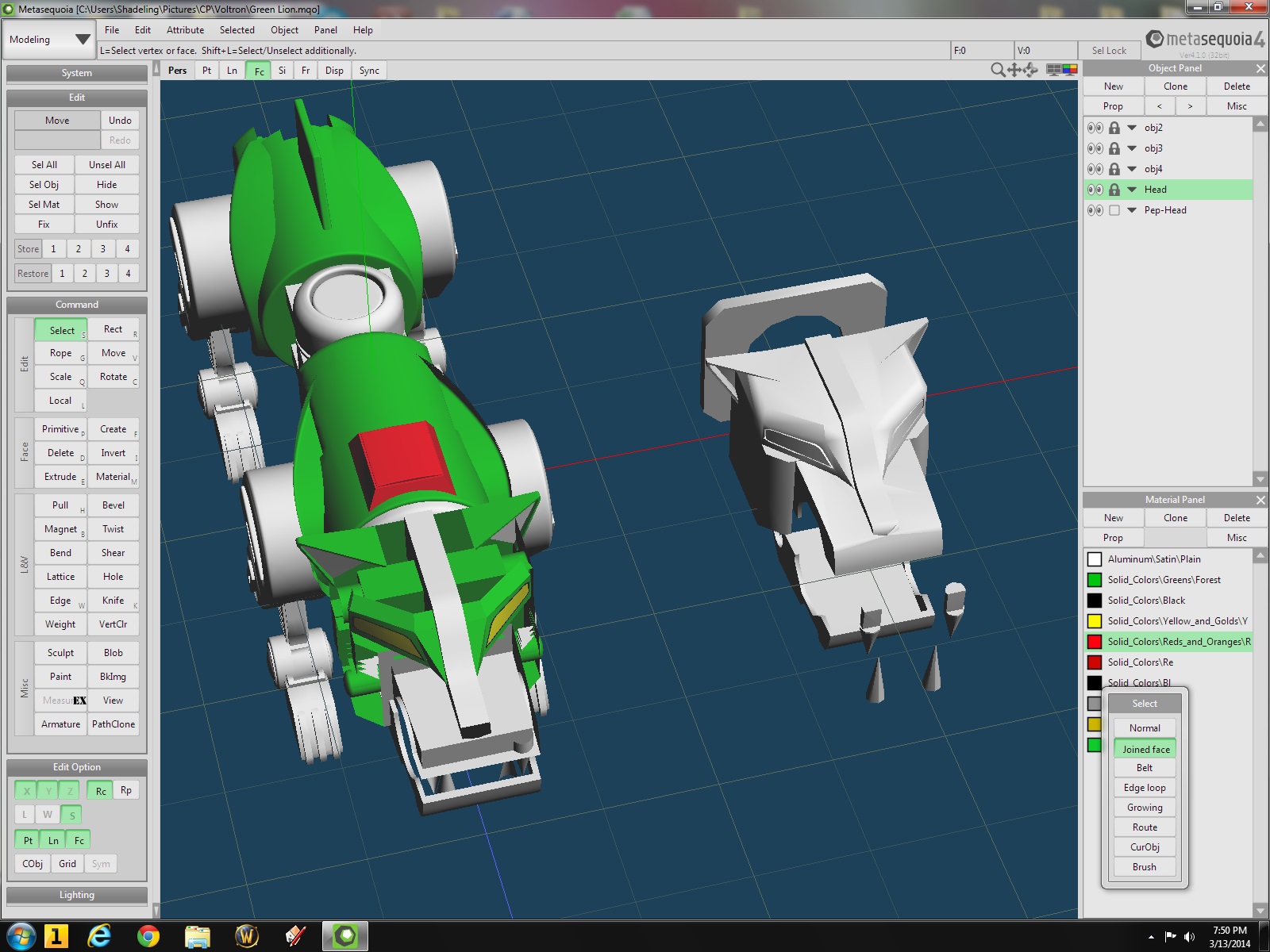Choose the Armature command
This screenshot has width=1270, height=952.
click(x=60, y=724)
